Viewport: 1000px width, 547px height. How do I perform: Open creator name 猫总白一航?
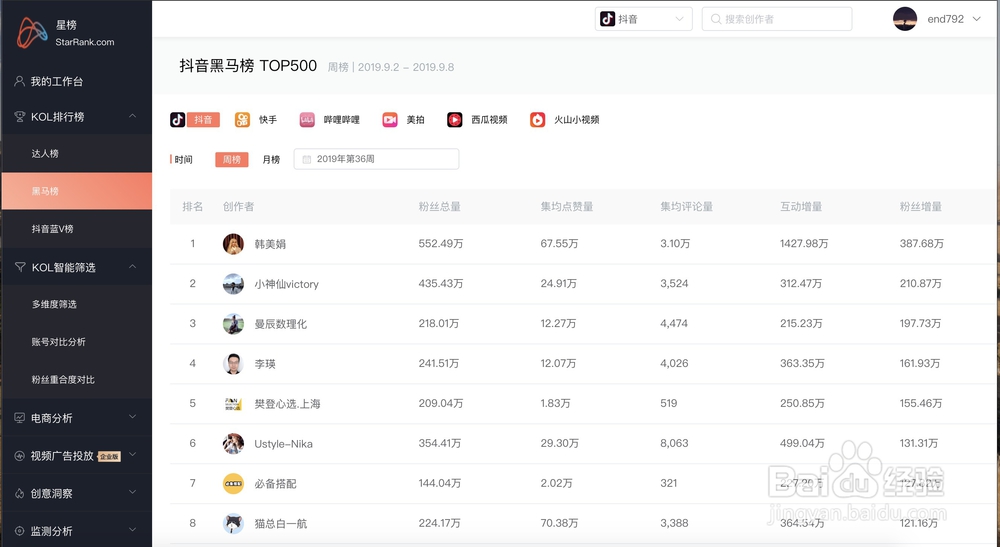tap(281, 524)
